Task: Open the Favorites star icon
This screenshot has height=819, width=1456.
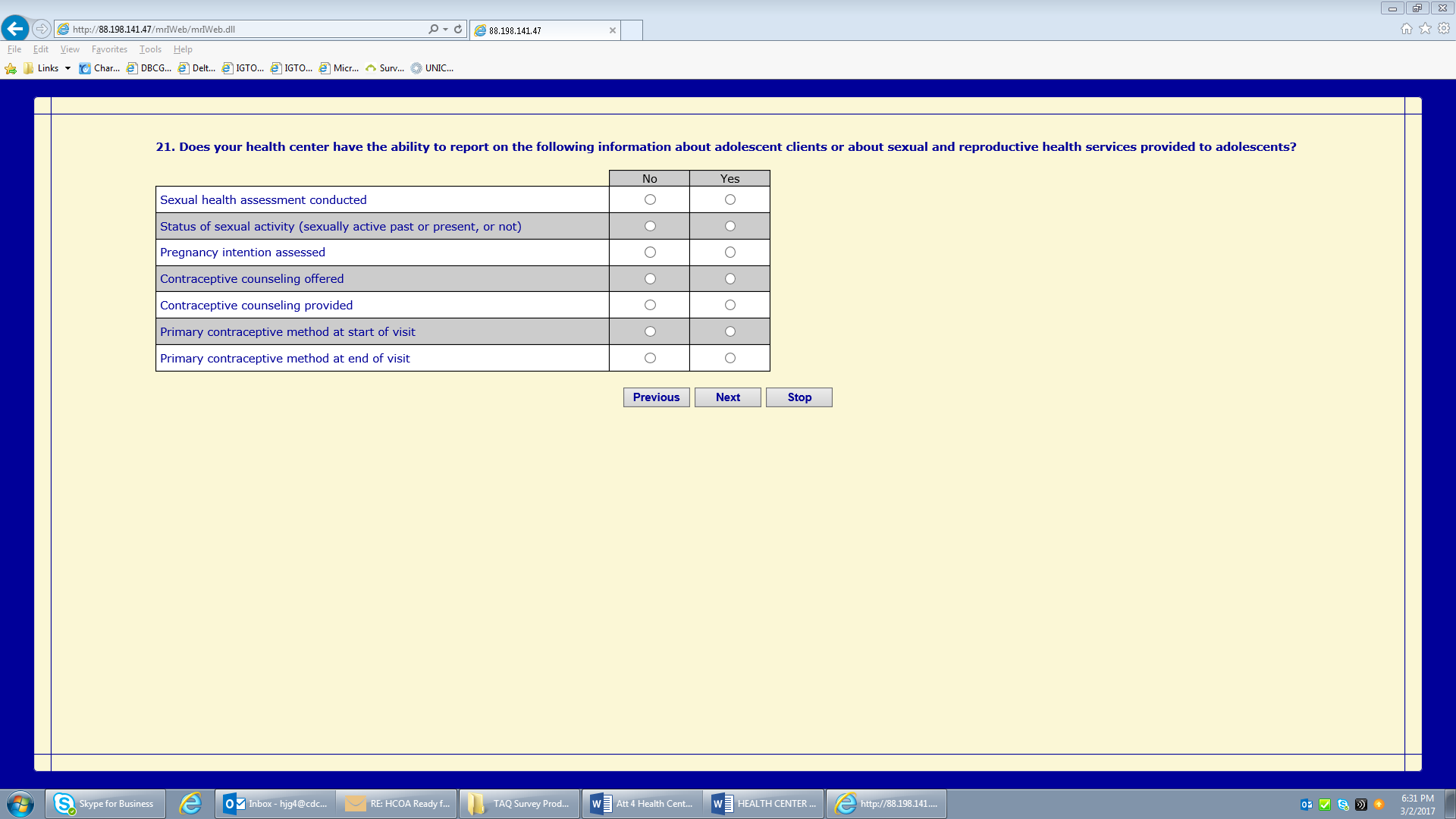Action: click(1425, 29)
